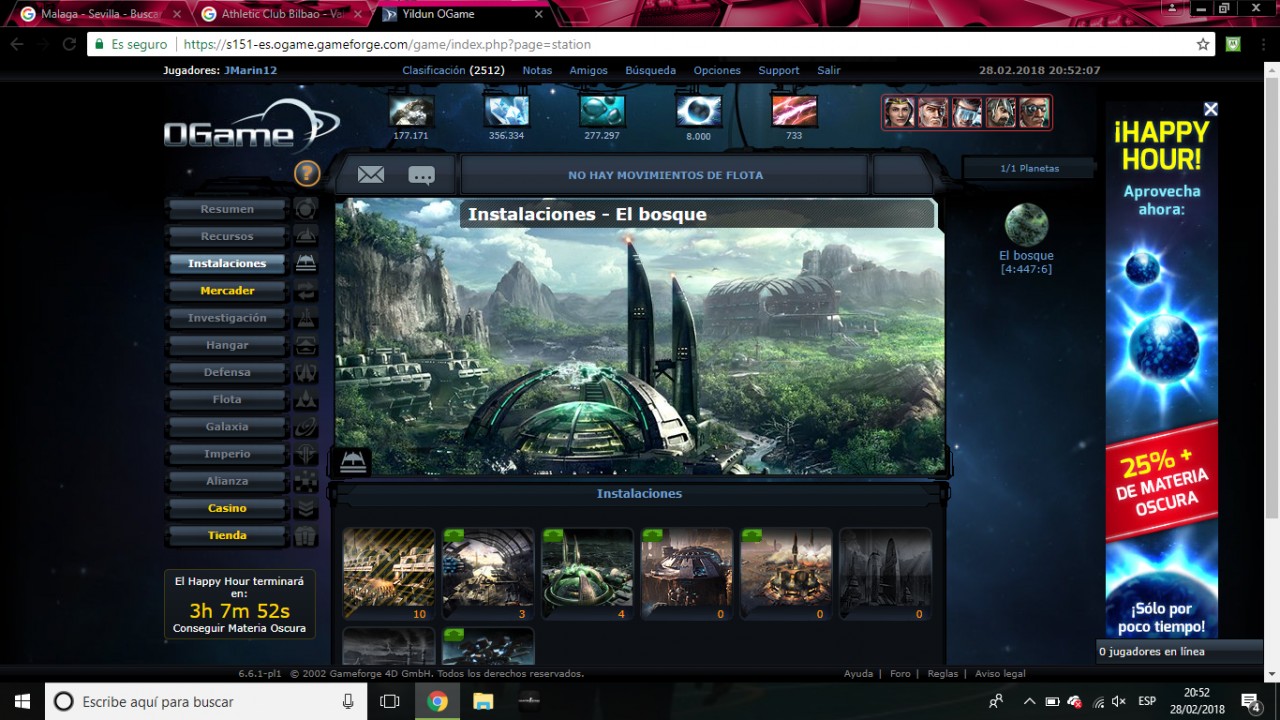
Task: Switch to the Athletic Club Bilbao browser tab
Action: point(280,14)
